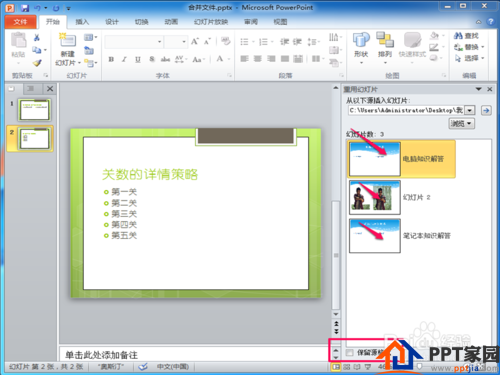
Task: Expand the slide Section dropdown
Action: (90, 63)
